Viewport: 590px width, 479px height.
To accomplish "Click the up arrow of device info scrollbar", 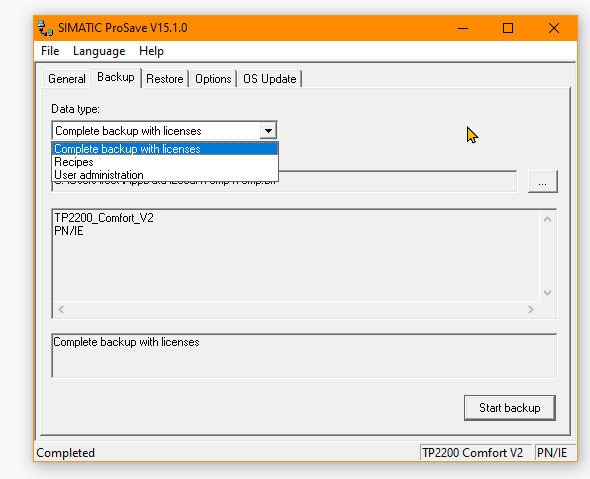I will [x=547, y=219].
